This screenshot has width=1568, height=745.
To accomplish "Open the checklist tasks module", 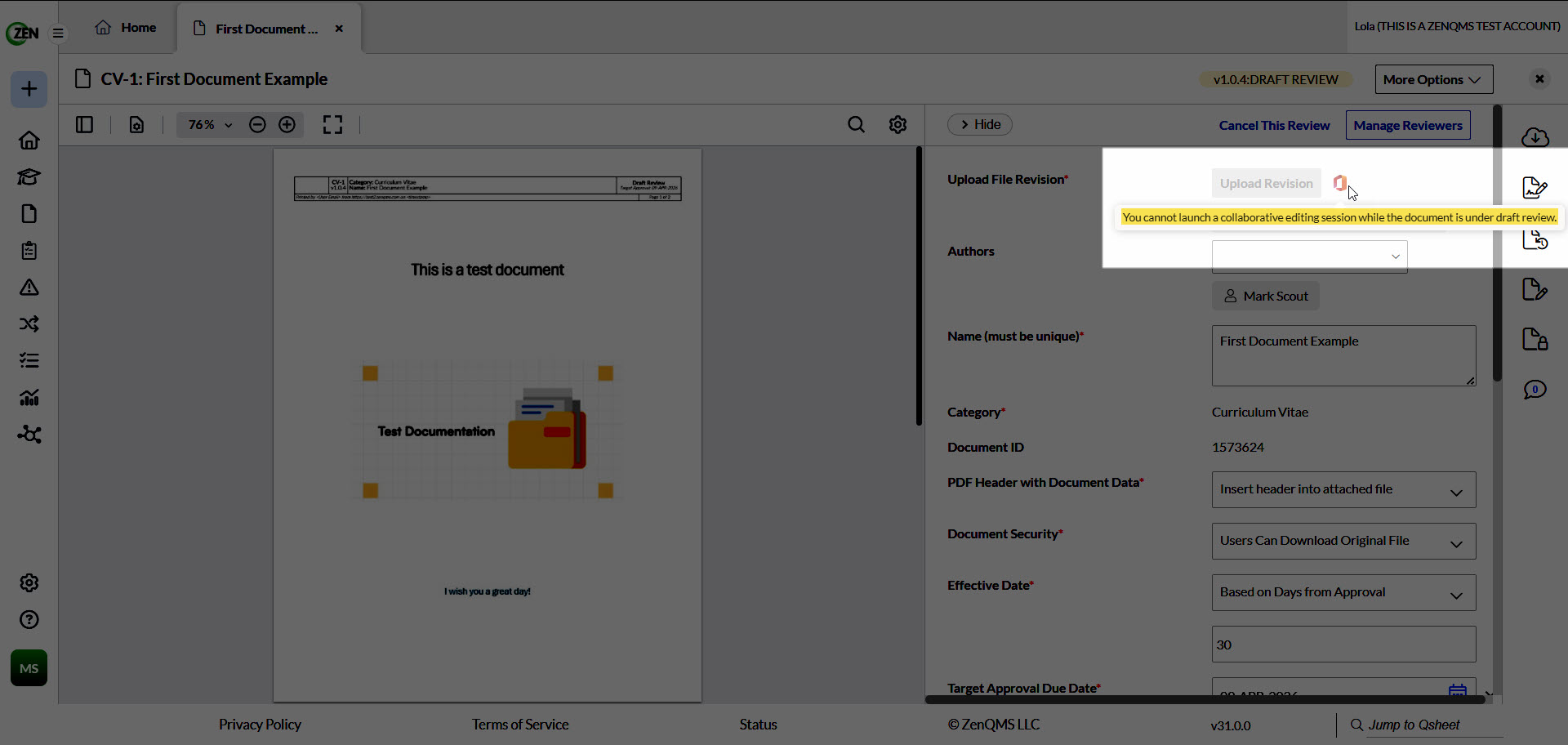I will [x=29, y=361].
